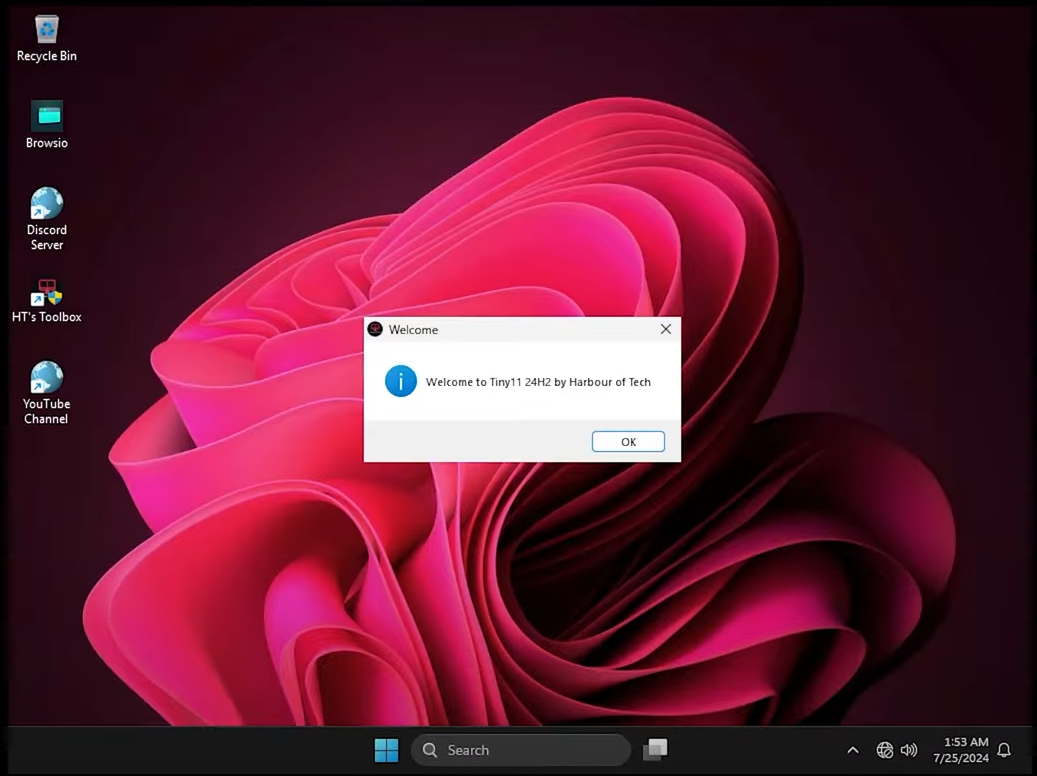
Task: Click the Welcome to Tiny11 message text
Action: 538,382
